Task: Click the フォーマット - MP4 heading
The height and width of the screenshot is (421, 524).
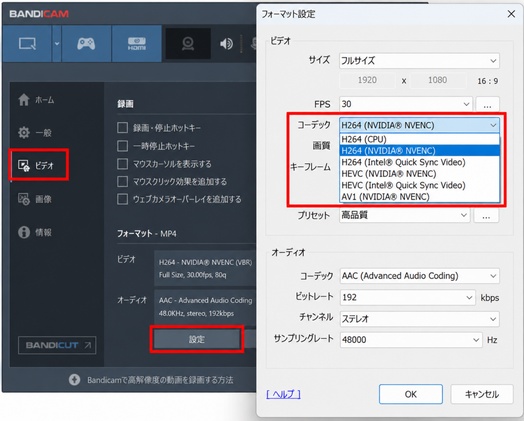Action: coord(147,233)
